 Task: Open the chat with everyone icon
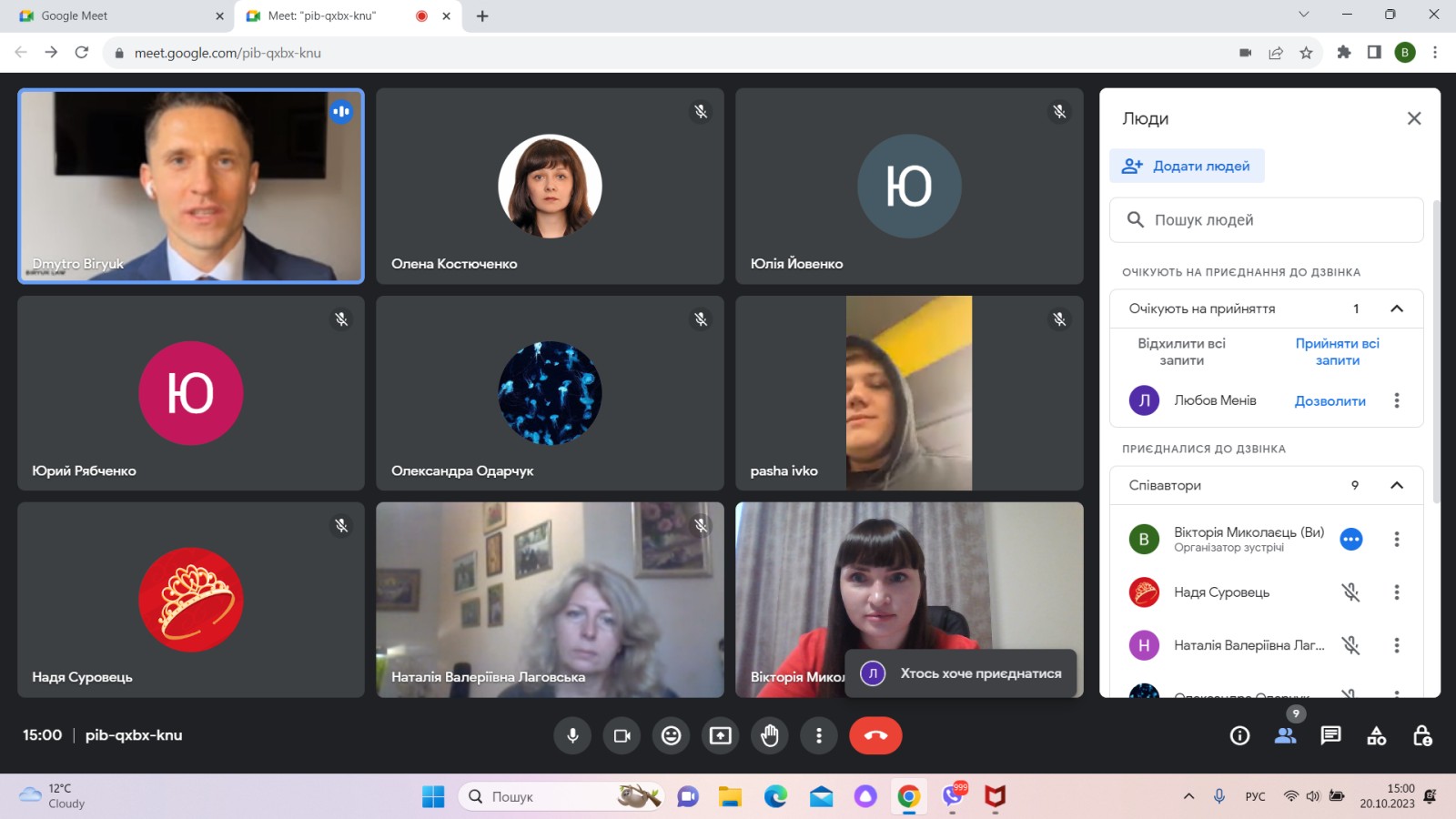point(1330,735)
